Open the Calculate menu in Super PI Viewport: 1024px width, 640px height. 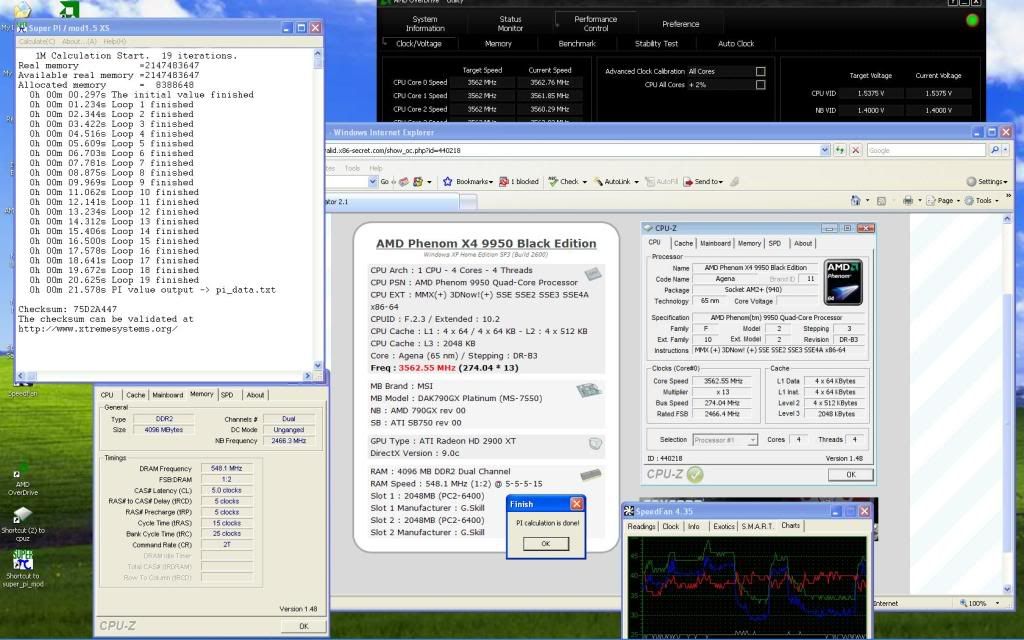[37, 41]
